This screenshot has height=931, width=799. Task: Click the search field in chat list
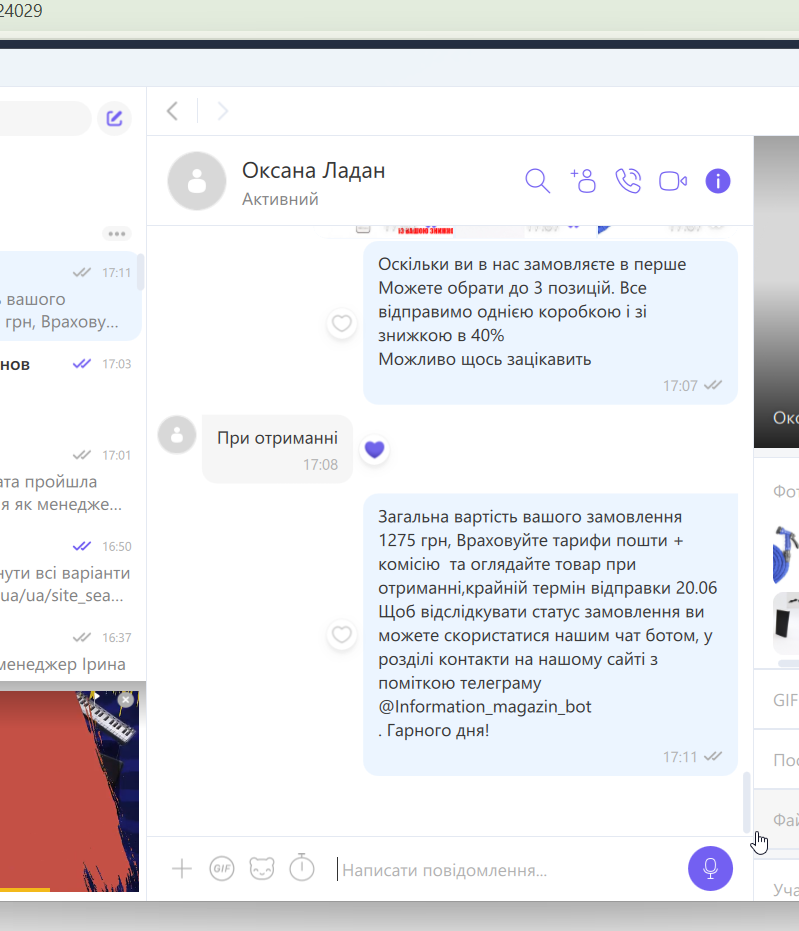pyautogui.click(x=45, y=118)
